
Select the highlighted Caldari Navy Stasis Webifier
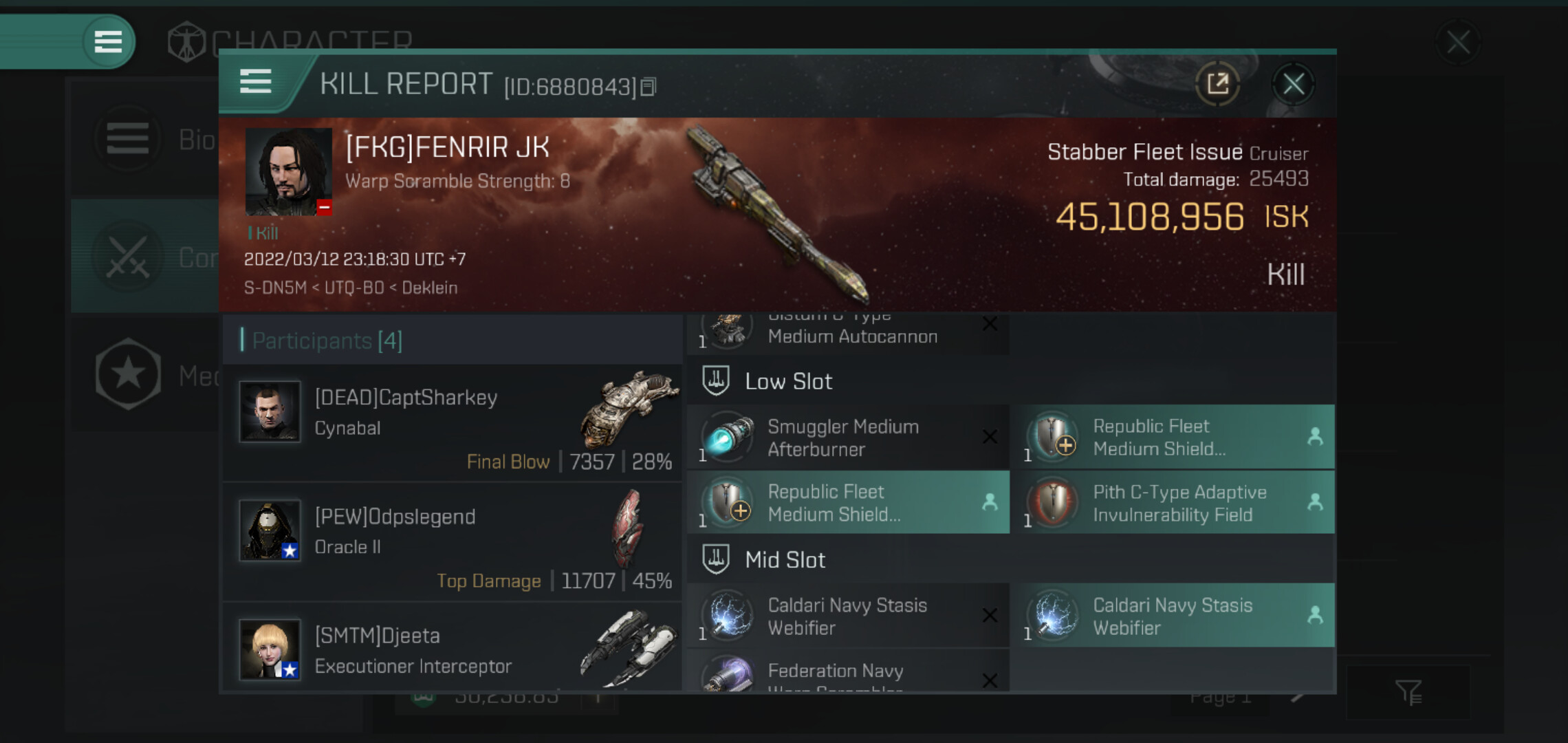[x=1177, y=616]
